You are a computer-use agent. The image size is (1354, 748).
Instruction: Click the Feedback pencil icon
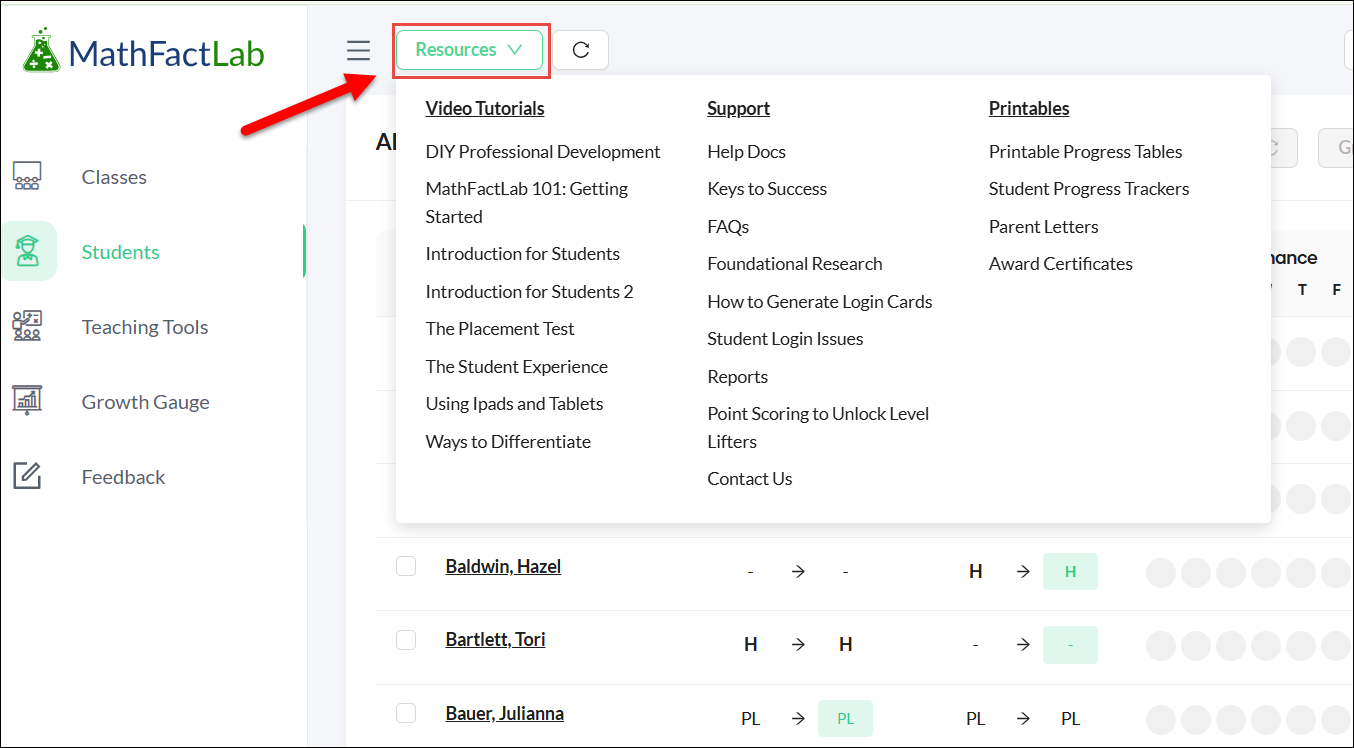click(x=27, y=477)
